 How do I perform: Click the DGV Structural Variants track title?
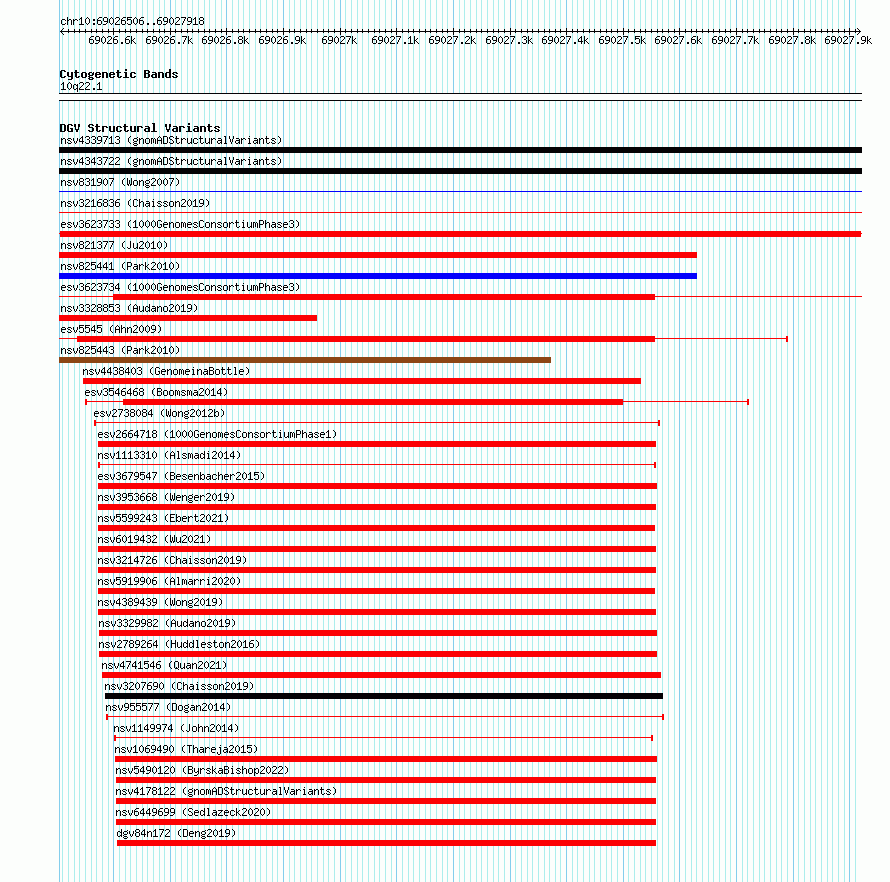coord(140,128)
